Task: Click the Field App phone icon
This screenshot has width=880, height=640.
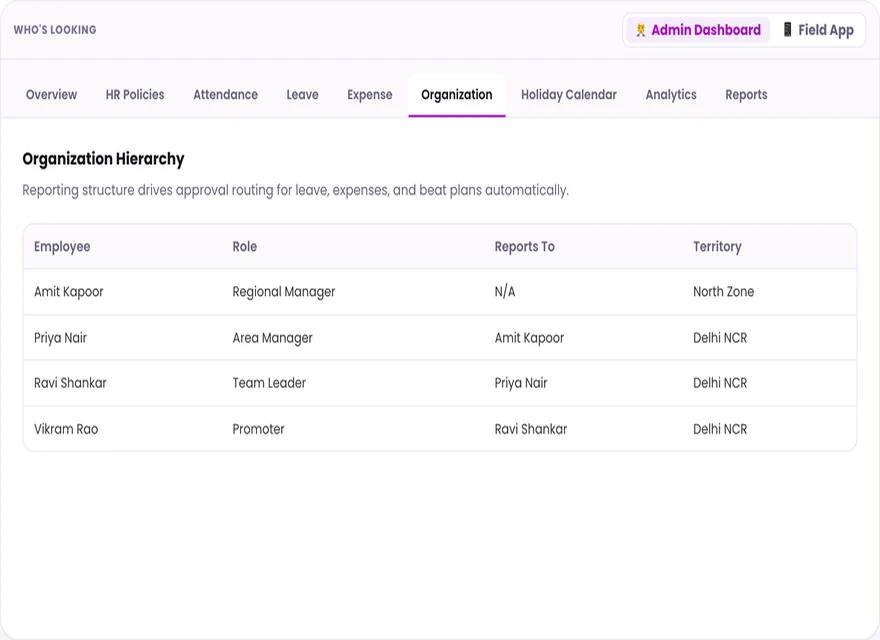Action: click(787, 30)
